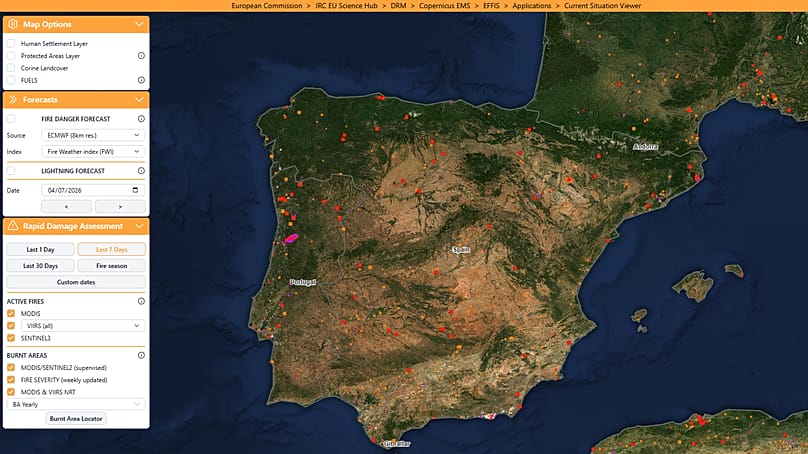Screen dimensions: 808x454
Task: Open info icon next to FUELS
Action: 141,80
